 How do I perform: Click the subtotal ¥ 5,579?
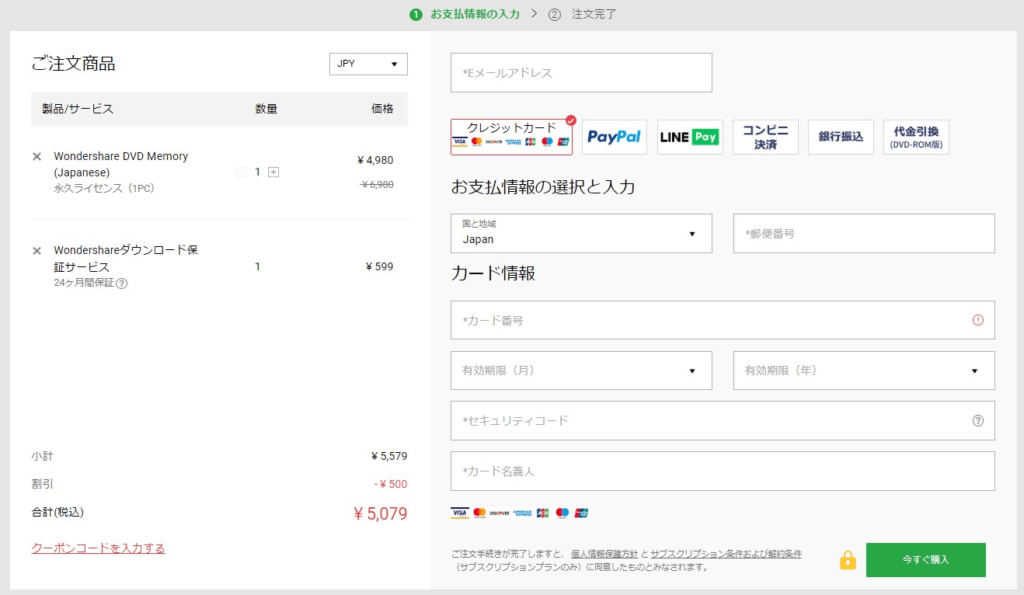point(389,456)
